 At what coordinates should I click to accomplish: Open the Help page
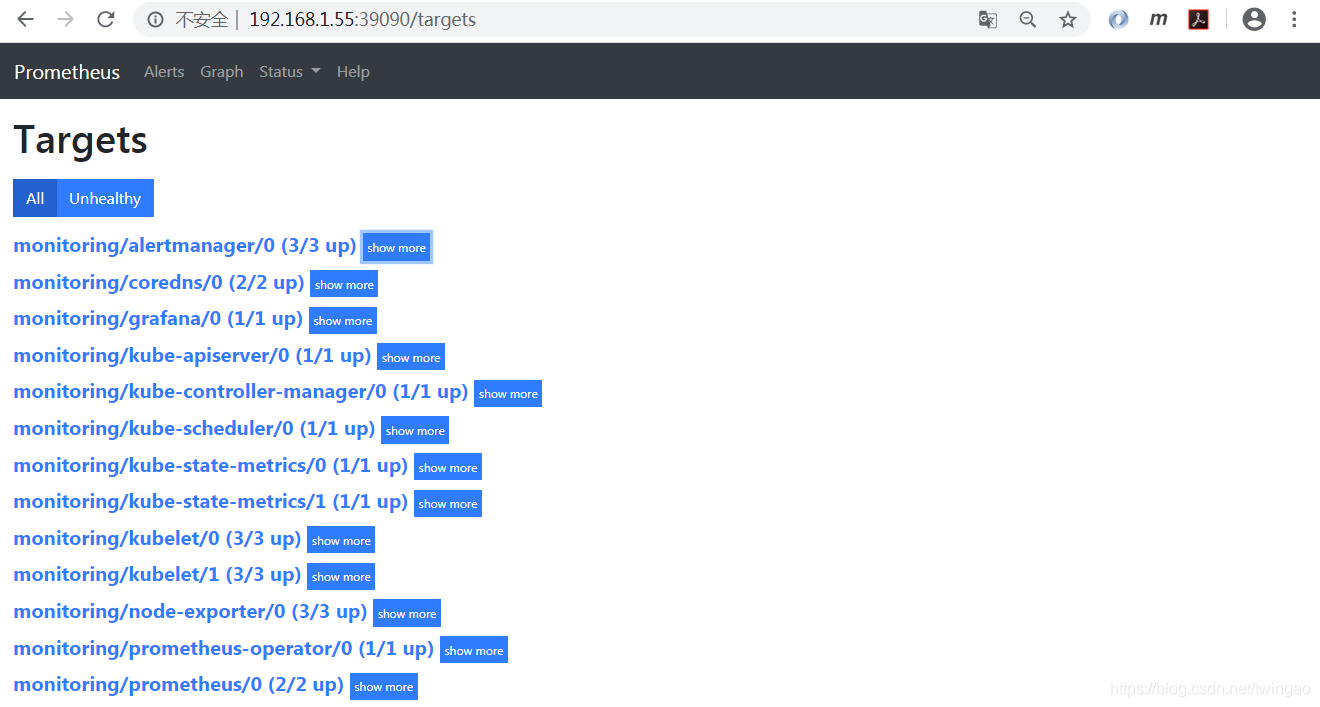pos(353,72)
